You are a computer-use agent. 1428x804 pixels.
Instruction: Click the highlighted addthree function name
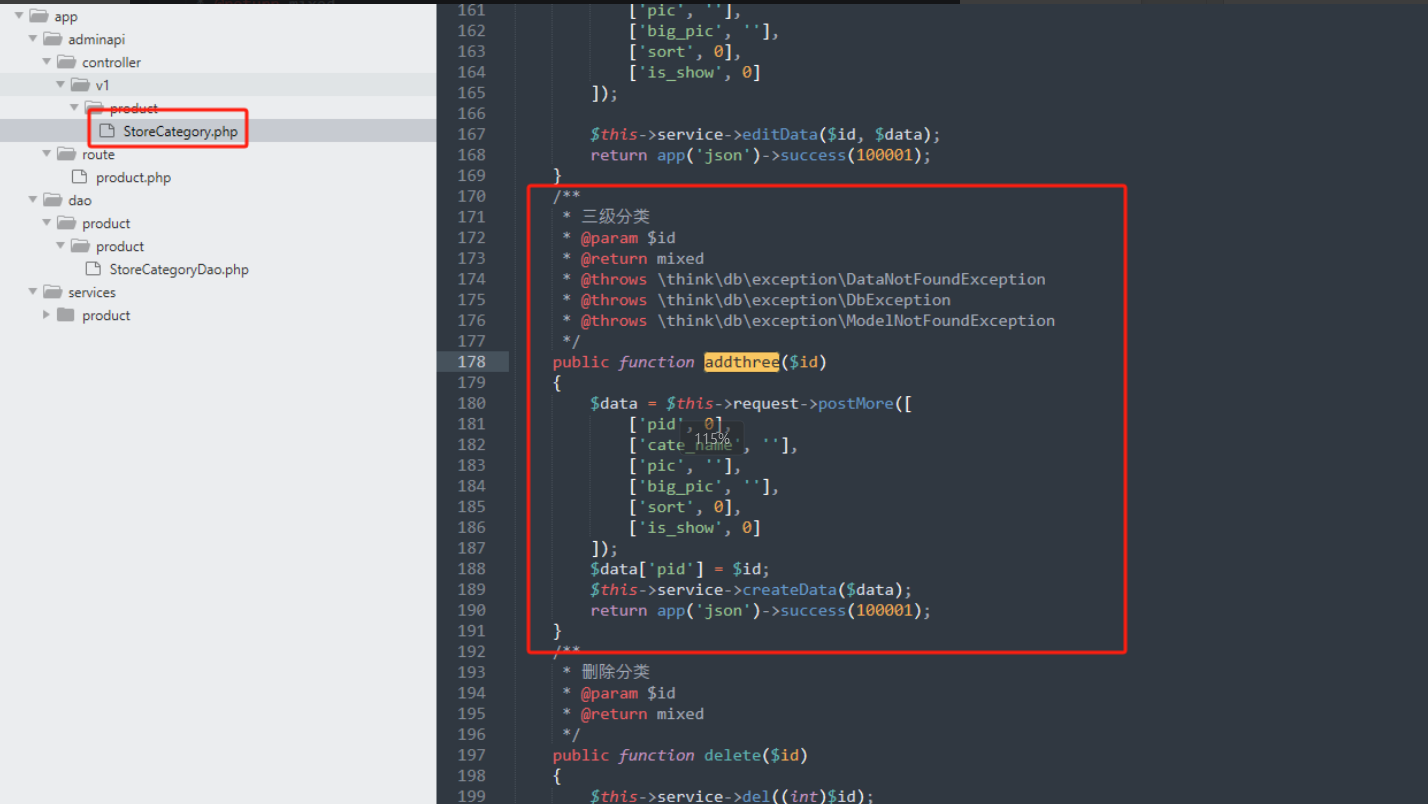point(741,362)
